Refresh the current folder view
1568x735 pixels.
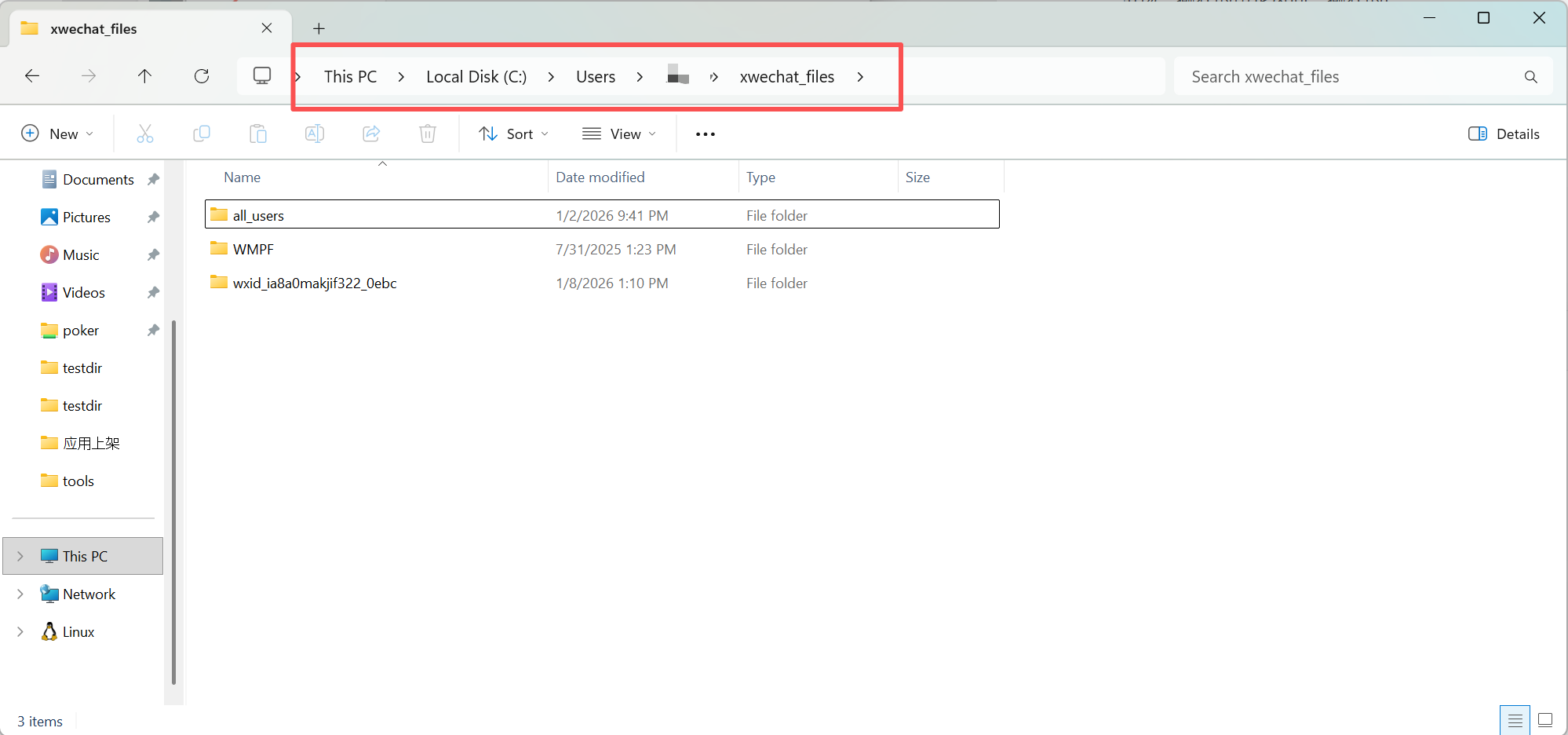[202, 76]
